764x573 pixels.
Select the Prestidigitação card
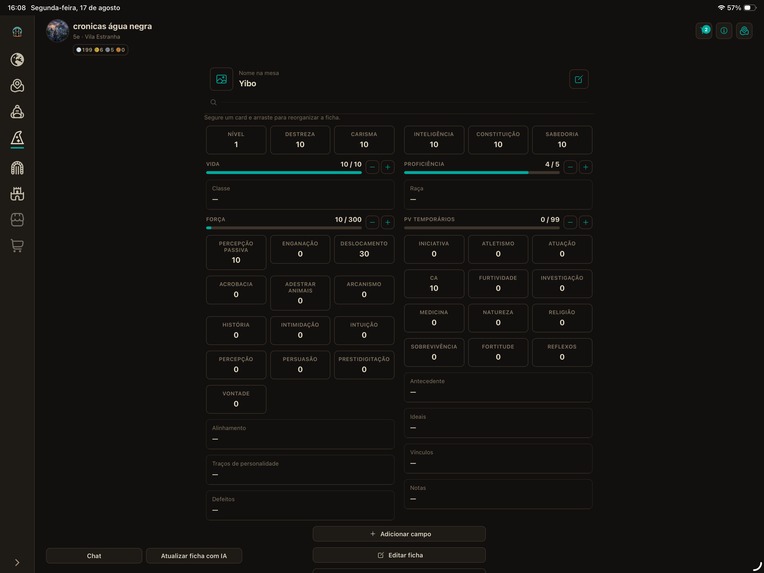coord(364,365)
